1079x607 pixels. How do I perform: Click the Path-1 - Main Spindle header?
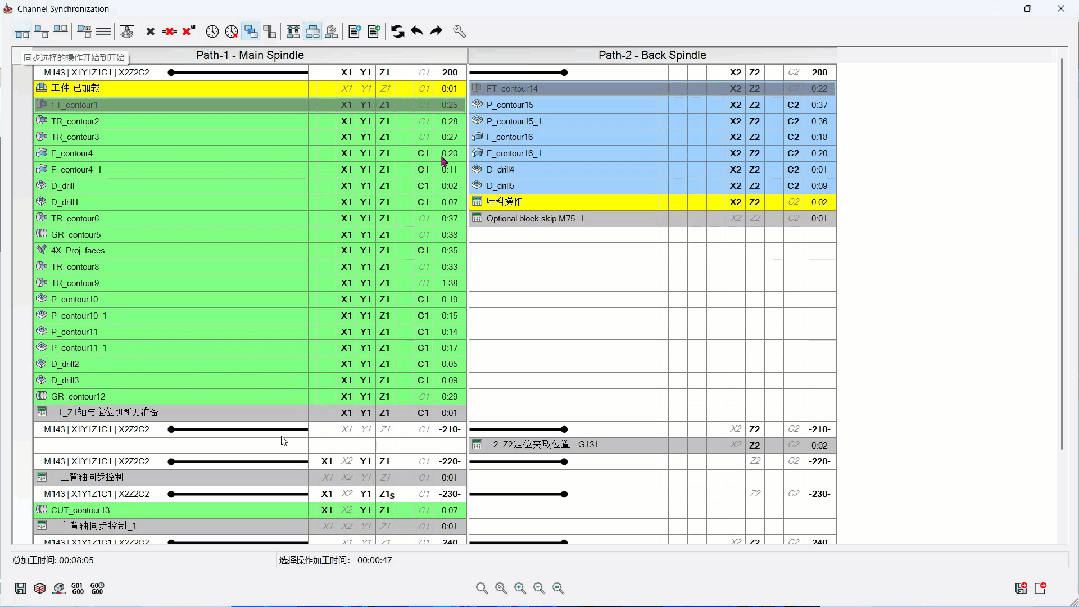250,55
